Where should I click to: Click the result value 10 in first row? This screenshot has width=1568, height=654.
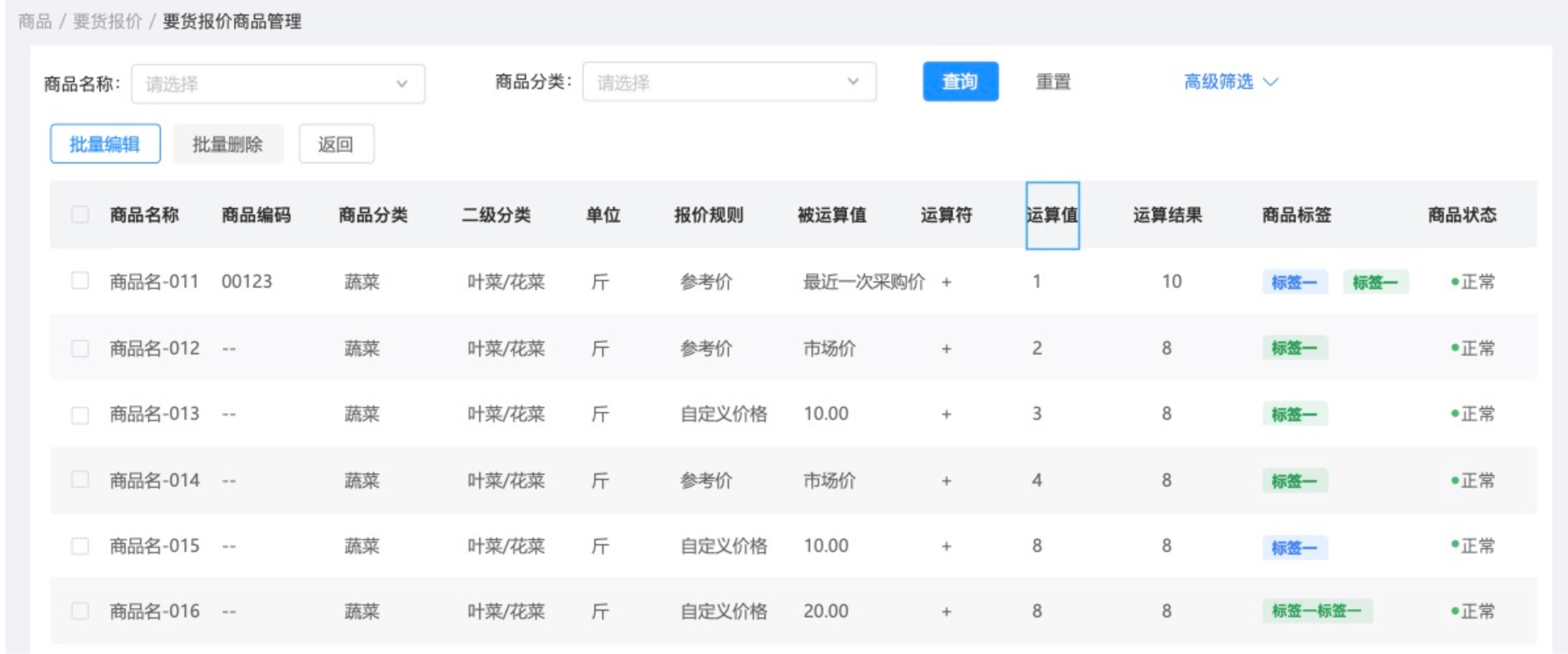(1171, 281)
